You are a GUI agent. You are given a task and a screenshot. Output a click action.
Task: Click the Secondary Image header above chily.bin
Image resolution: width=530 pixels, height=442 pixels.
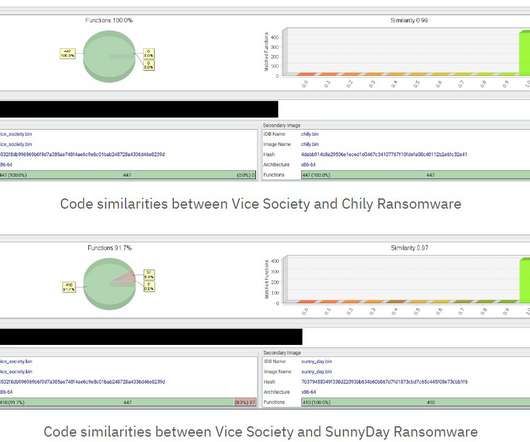282,125
